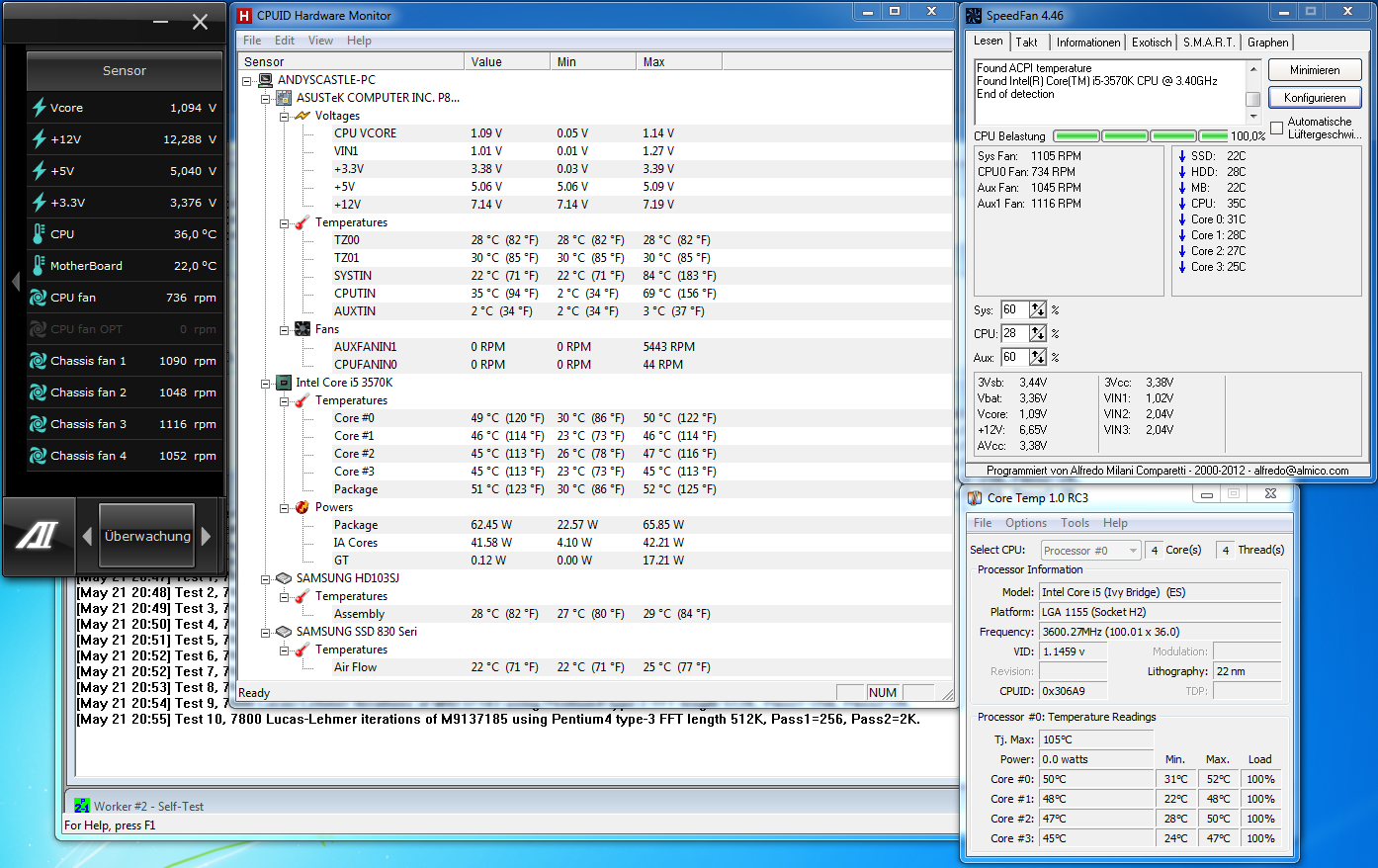Image resolution: width=1378 pixels, height=868 pixels.
Task: Click the Chassis fan 1 icon
Action: point(39,361)
